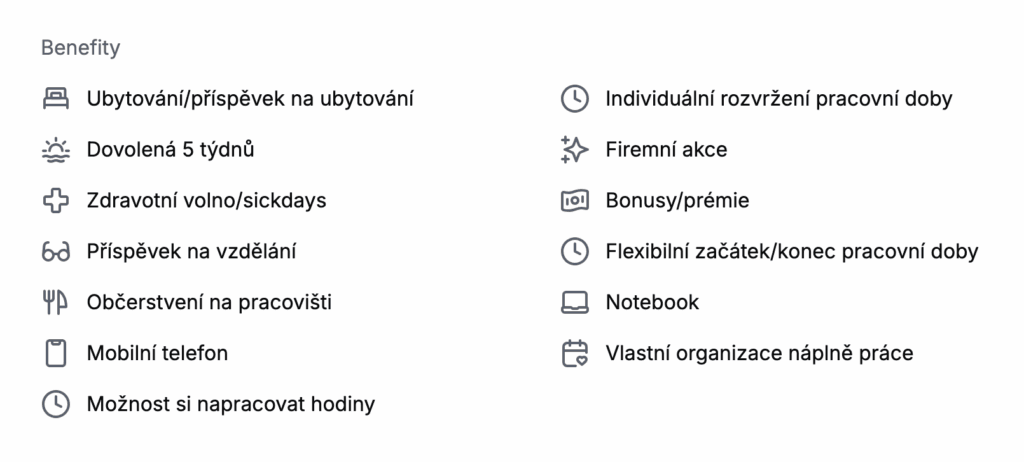The image size is (1024, 462).
Task: Click the Firemní akce label
Action: tap(666, 150)
